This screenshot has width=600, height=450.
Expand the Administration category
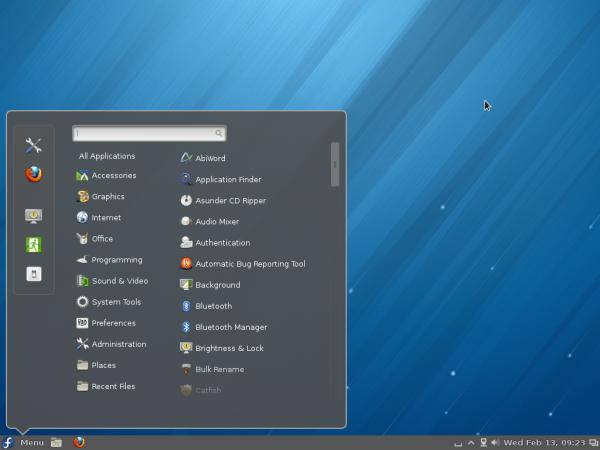118,344
